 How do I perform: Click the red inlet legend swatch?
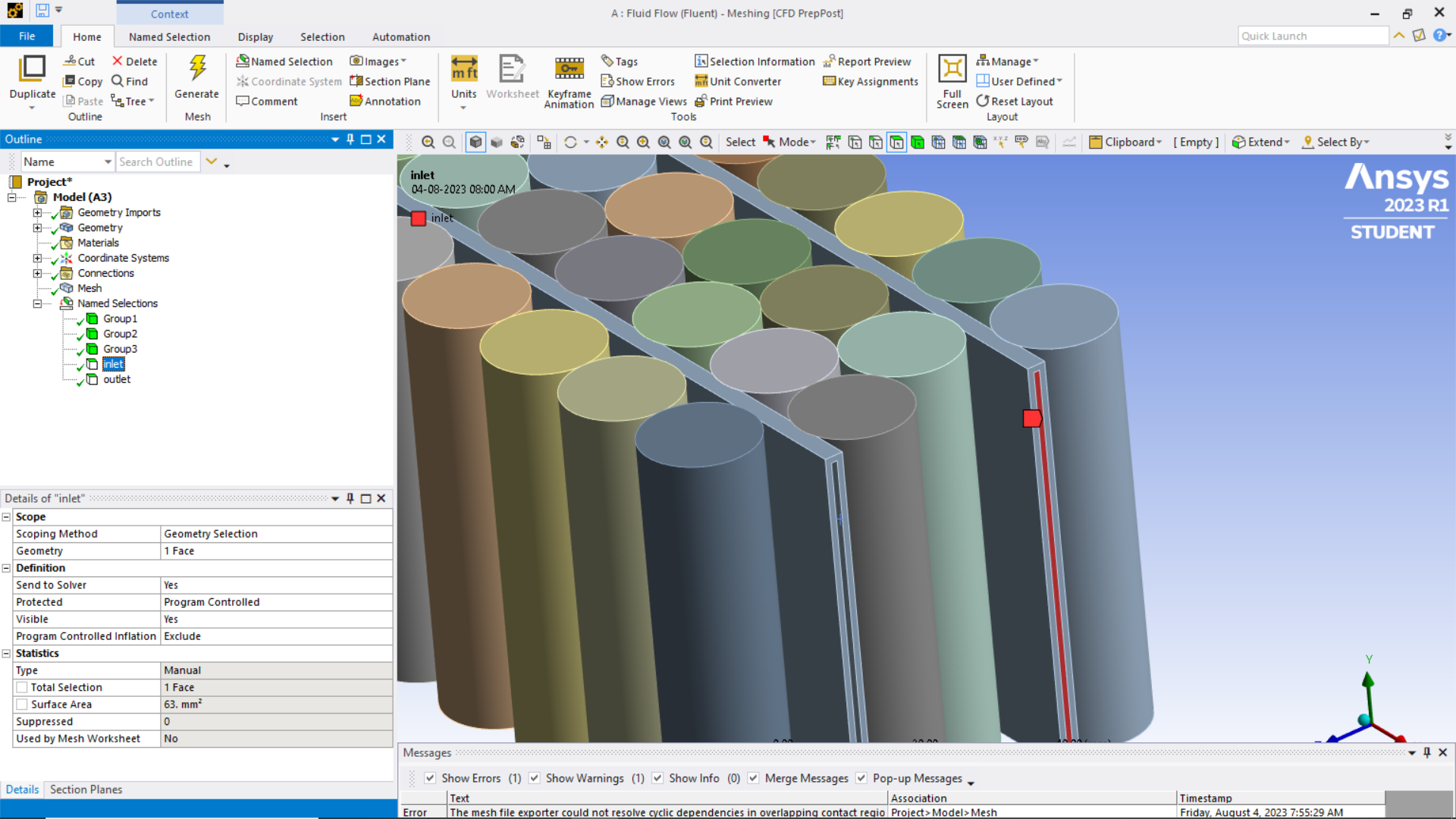(419, 218)
